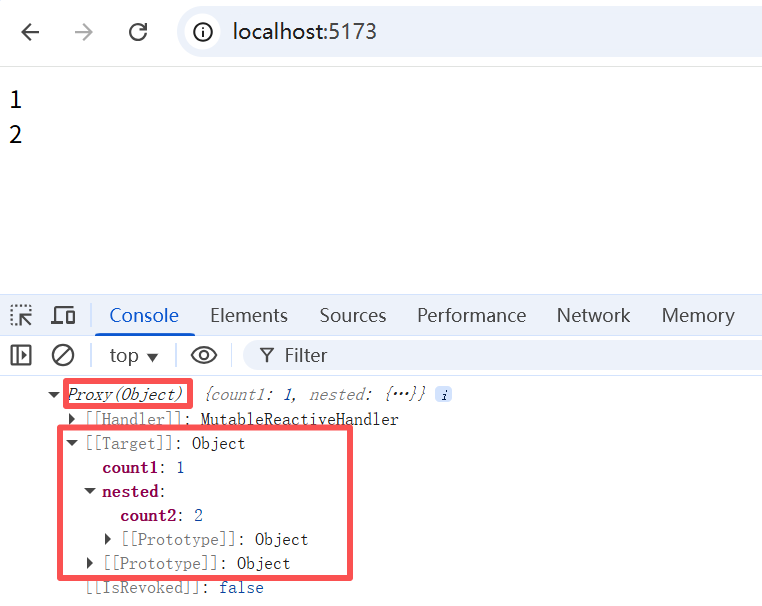762x606 pixels.
Task: Open the Elements tab
Action: point(249,316)
